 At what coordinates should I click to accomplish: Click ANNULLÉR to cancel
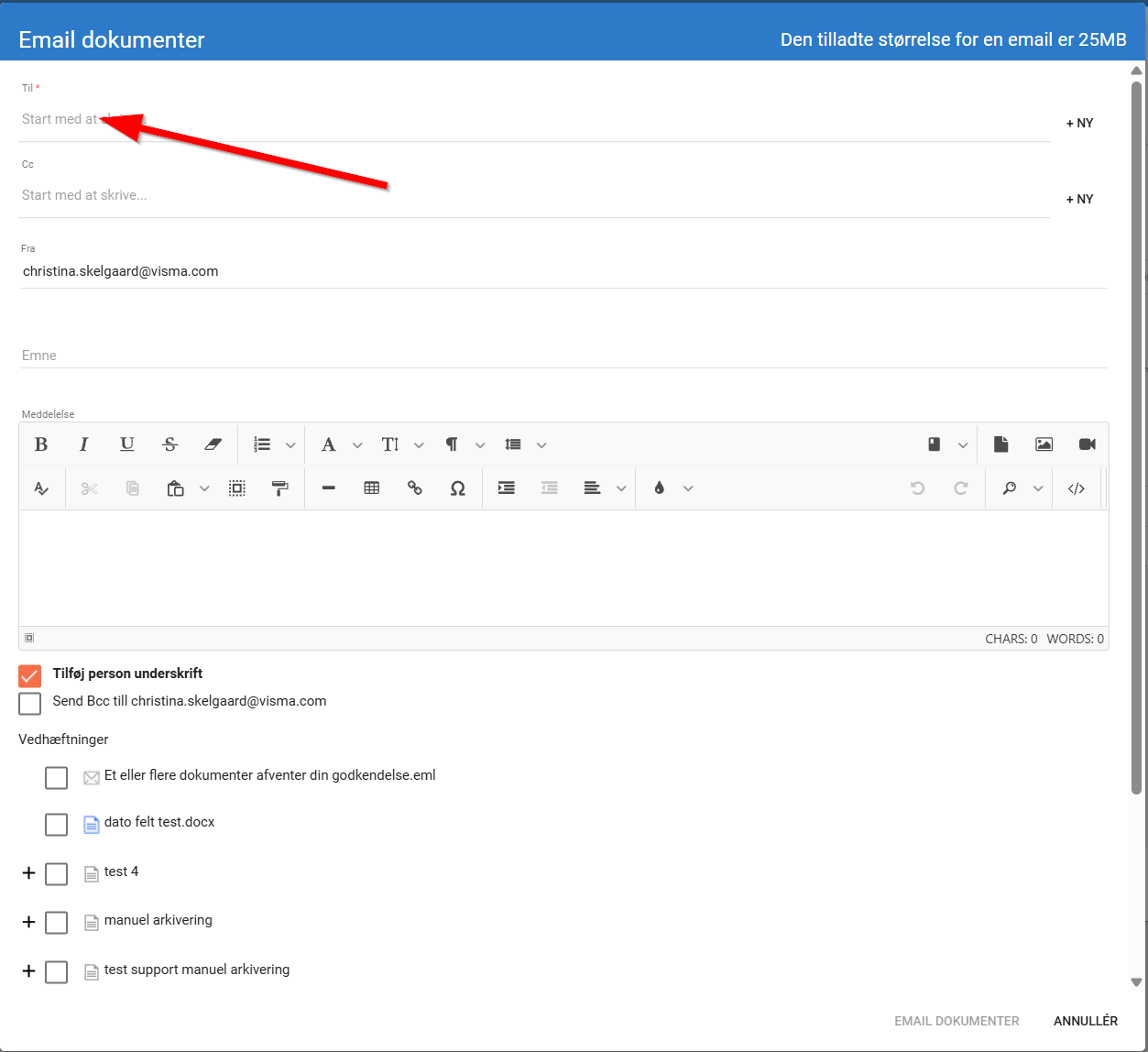point(1086,1021)
